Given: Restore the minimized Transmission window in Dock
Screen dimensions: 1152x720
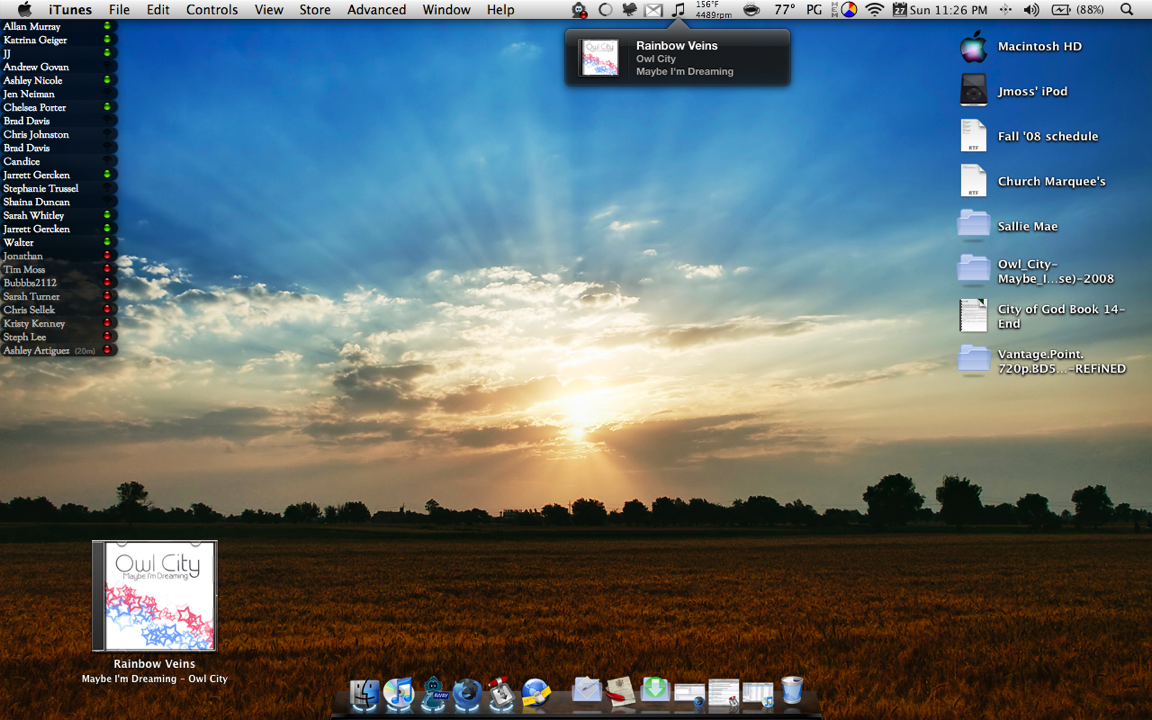Looking at the screenshot, I should pos(723,694).
